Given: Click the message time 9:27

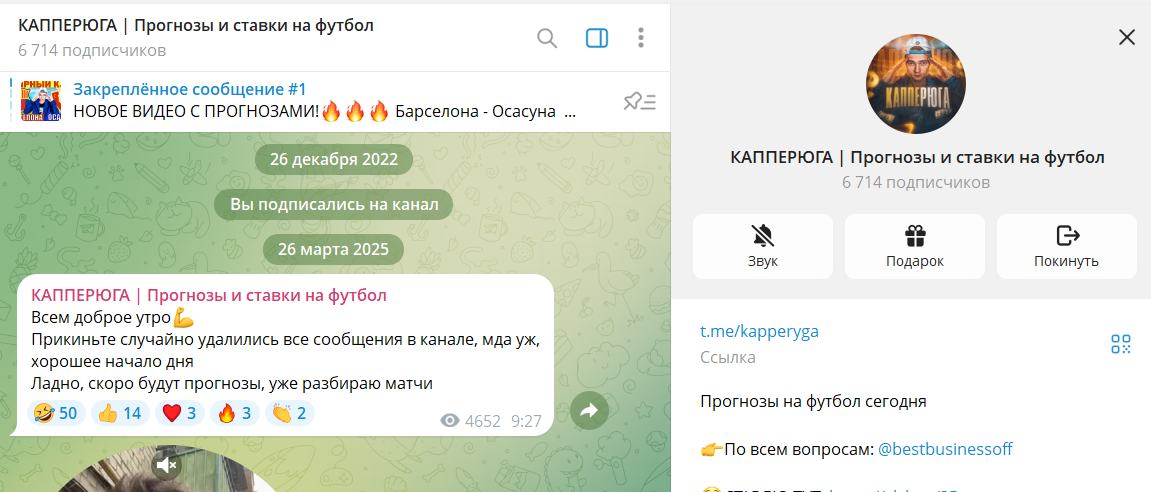Looking at the screenshot, I should (526, 422).
